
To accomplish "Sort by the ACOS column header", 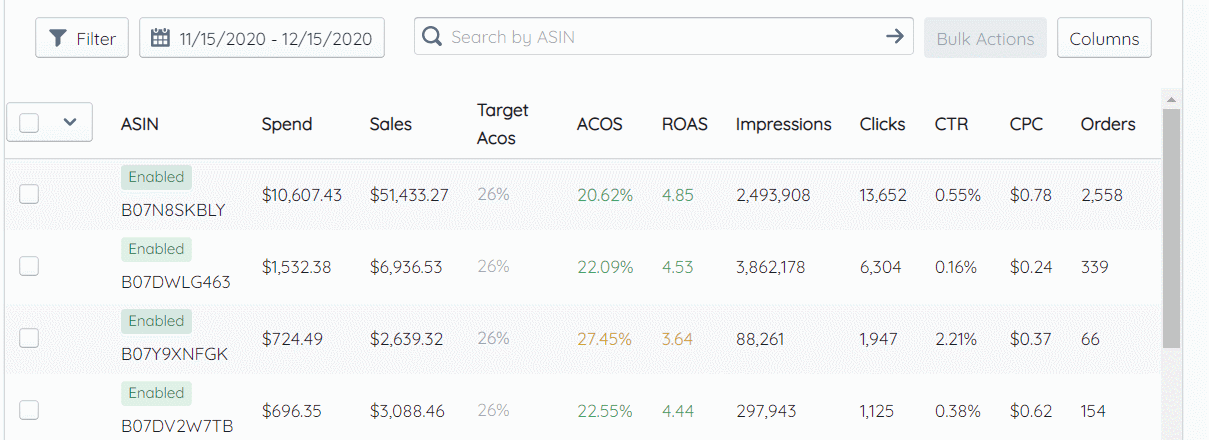I will [599, 124].
